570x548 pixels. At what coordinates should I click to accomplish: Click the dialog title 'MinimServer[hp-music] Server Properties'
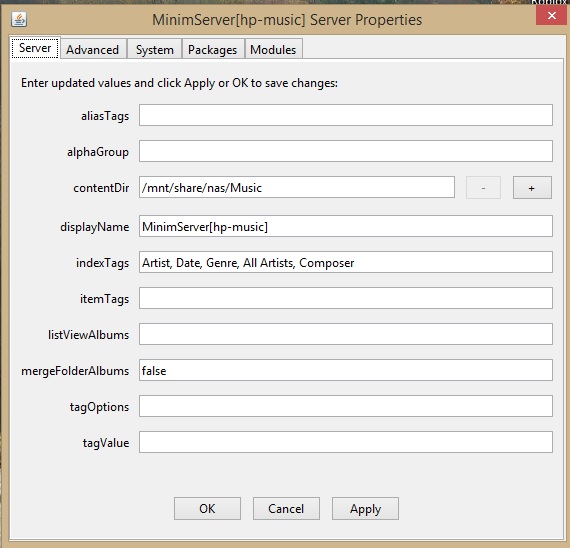pos(287,20)
